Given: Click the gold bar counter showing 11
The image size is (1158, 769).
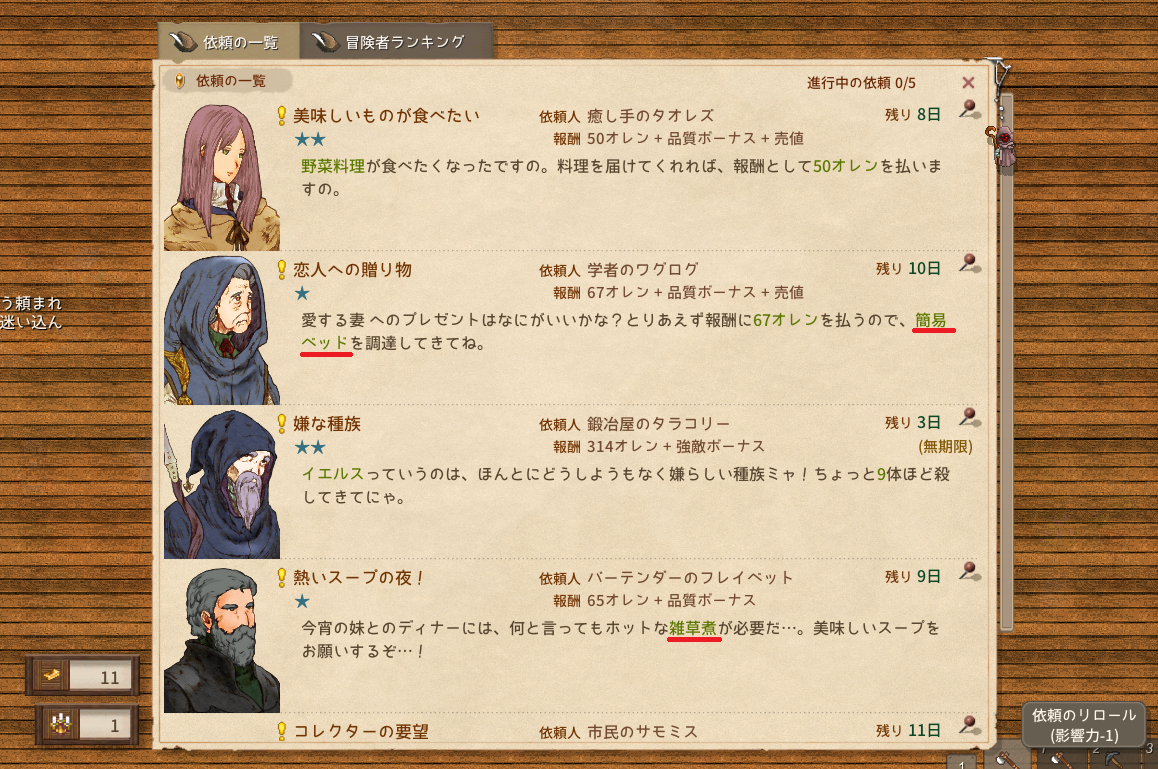Looking at the screenshot, I should [83, 676].
